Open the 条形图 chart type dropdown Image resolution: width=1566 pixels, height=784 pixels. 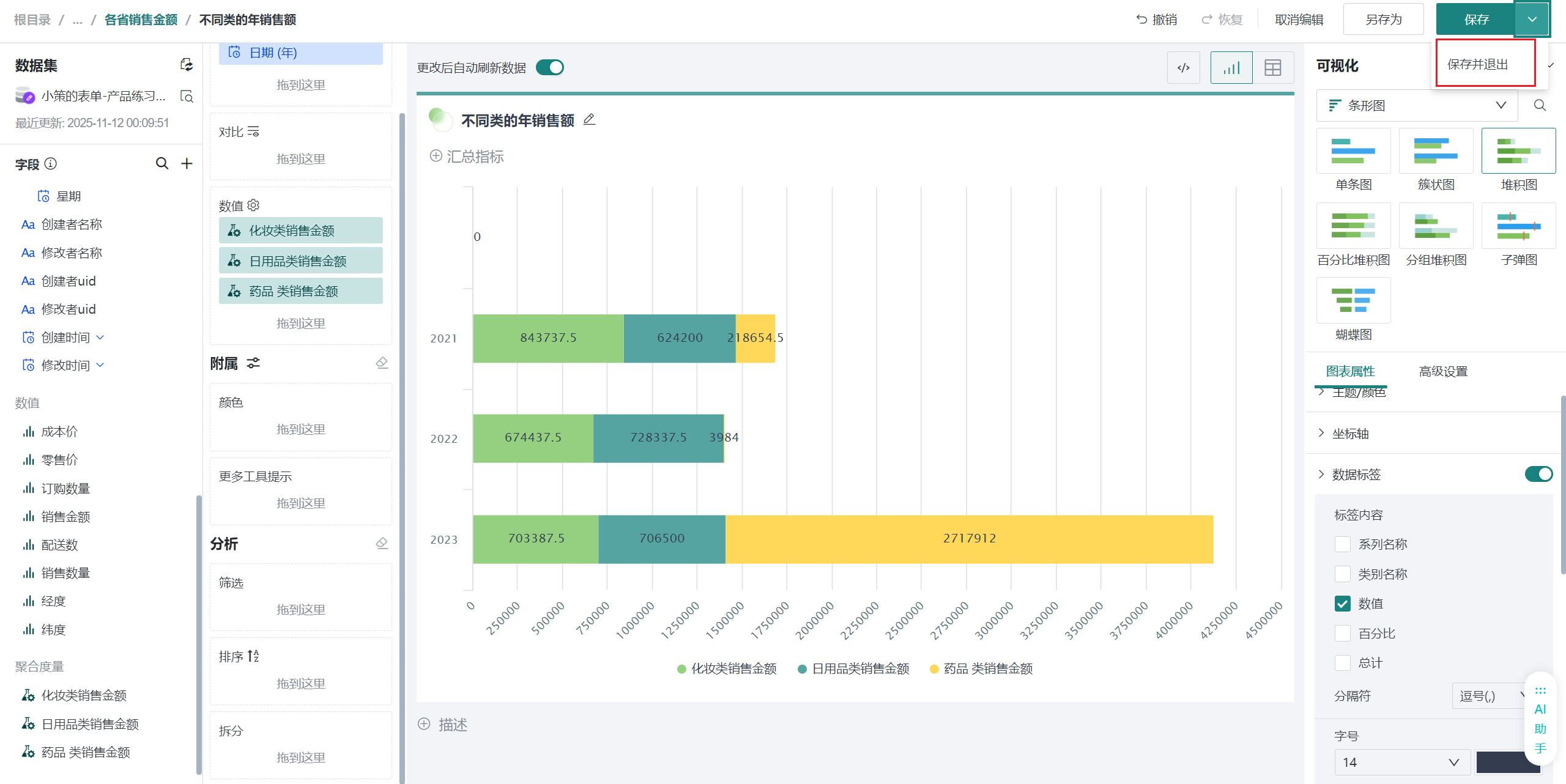click(1417, 106)
